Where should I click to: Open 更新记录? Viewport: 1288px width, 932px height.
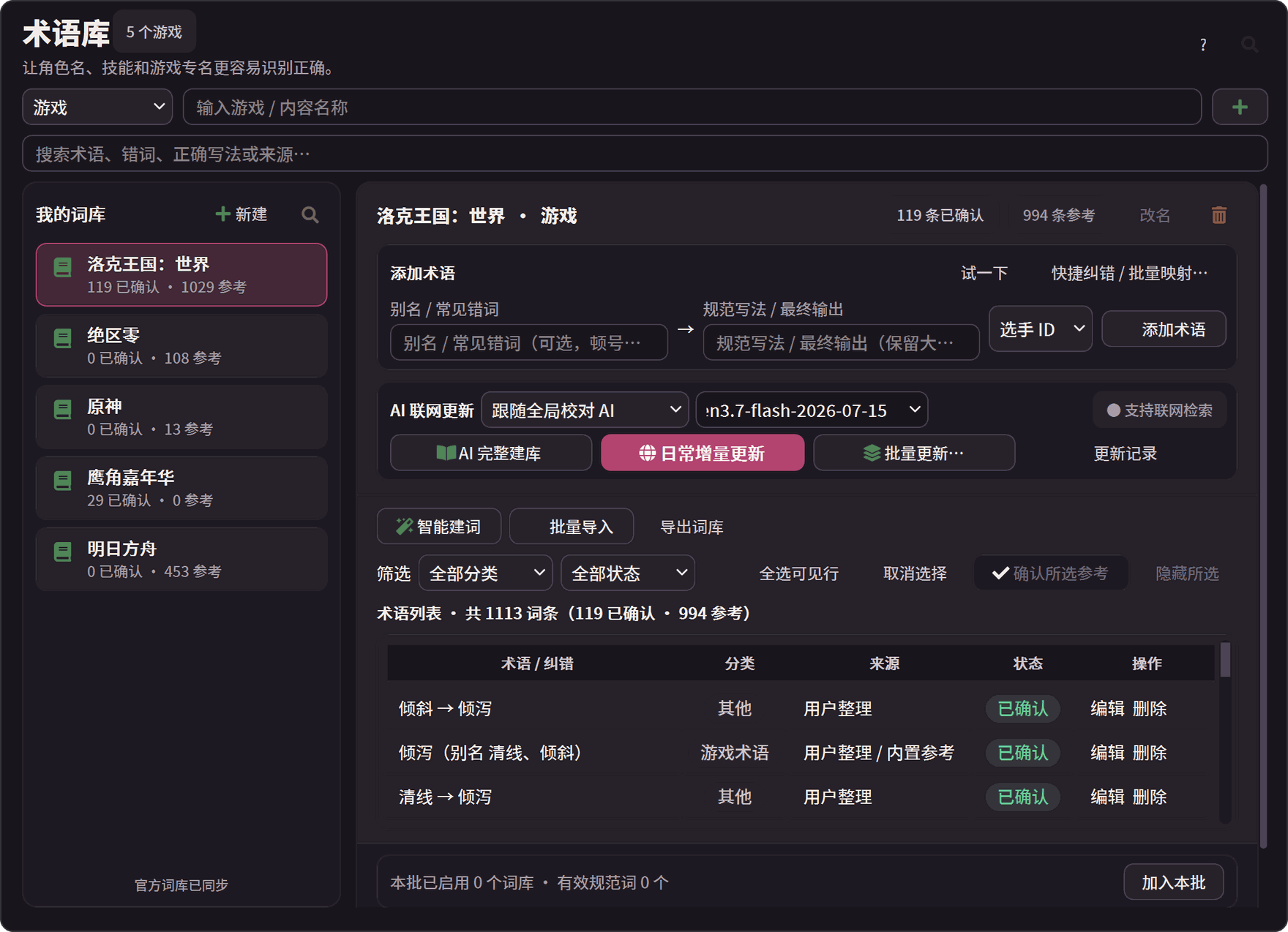pos(1125,453)
